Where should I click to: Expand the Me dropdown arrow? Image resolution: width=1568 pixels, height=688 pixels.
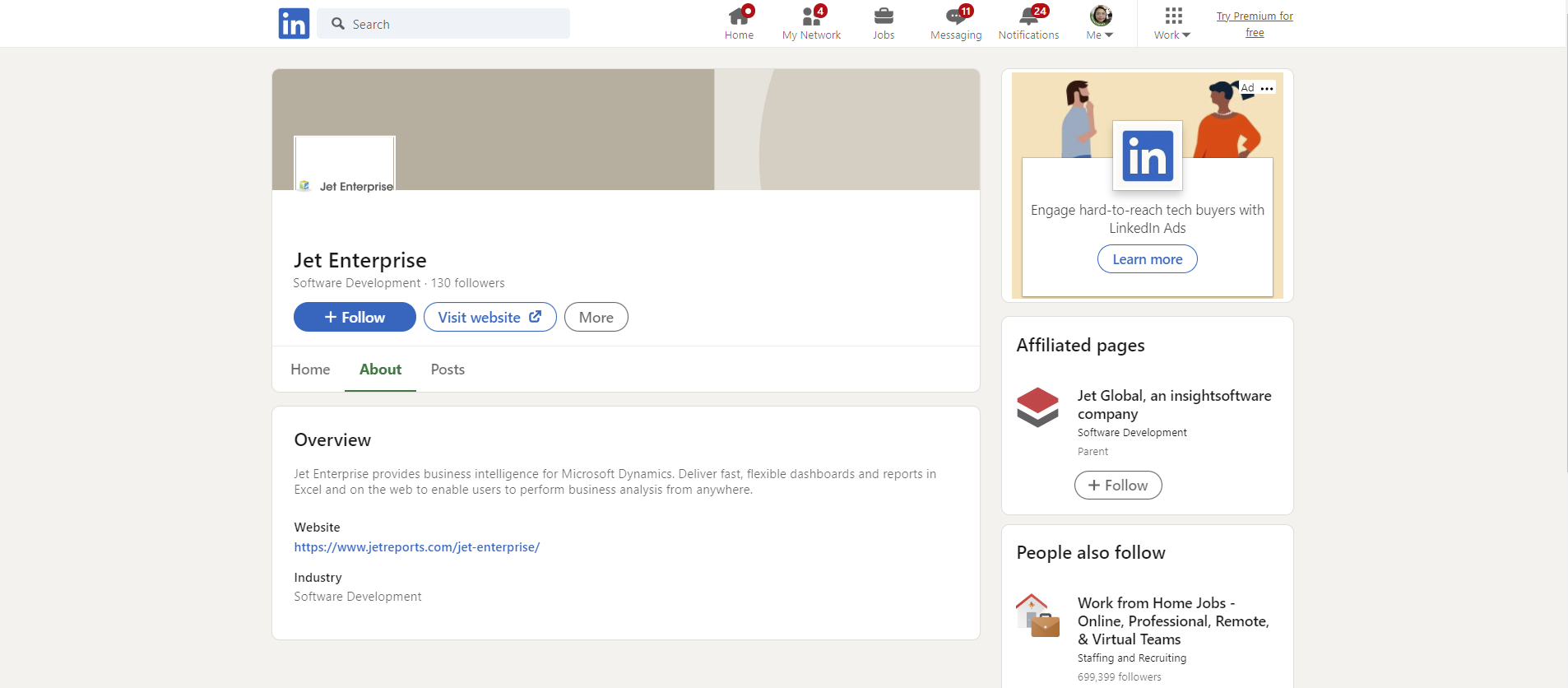pos(1109,35)
